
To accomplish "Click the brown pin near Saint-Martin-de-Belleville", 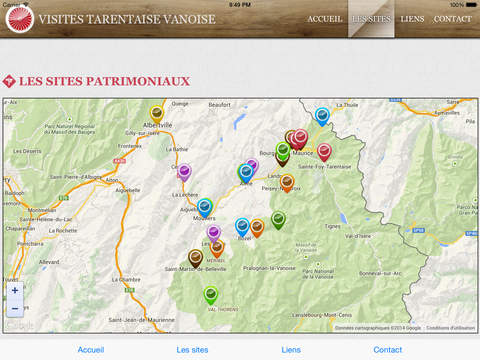I will [195, 258].
